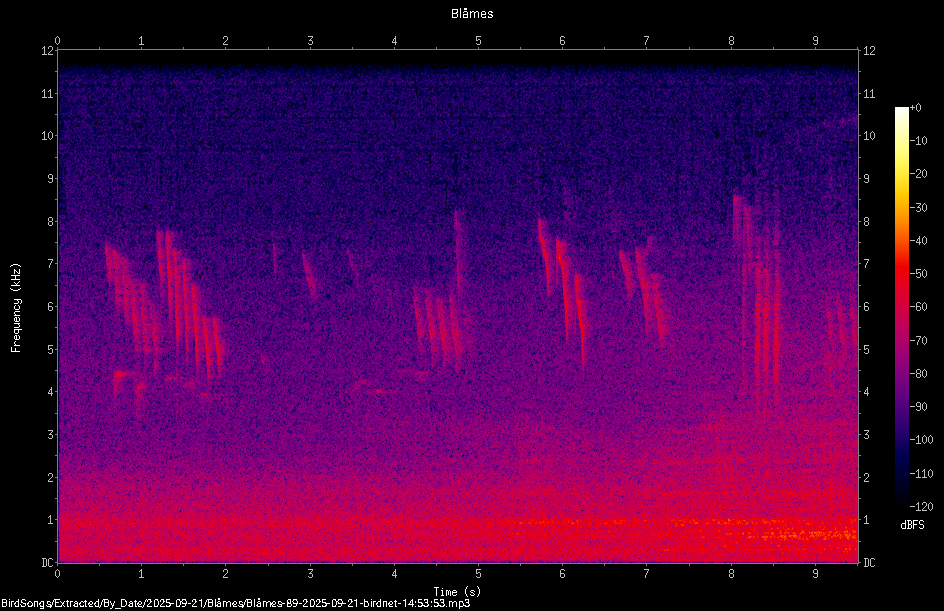The height and width of the screenshot is (611, 944).
Task: Click the Blåmes title at top
Action: click(472, 14)
